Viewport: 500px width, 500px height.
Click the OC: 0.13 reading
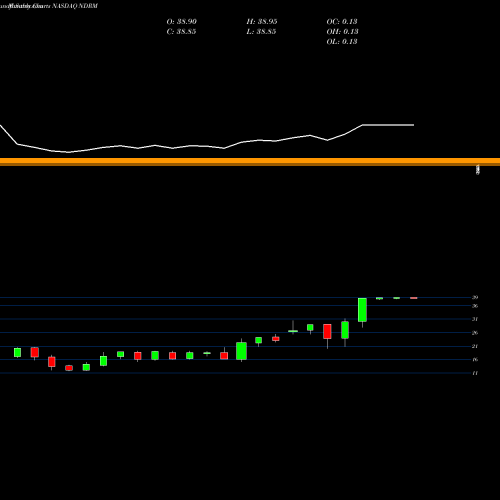click(x=342, y=22)
